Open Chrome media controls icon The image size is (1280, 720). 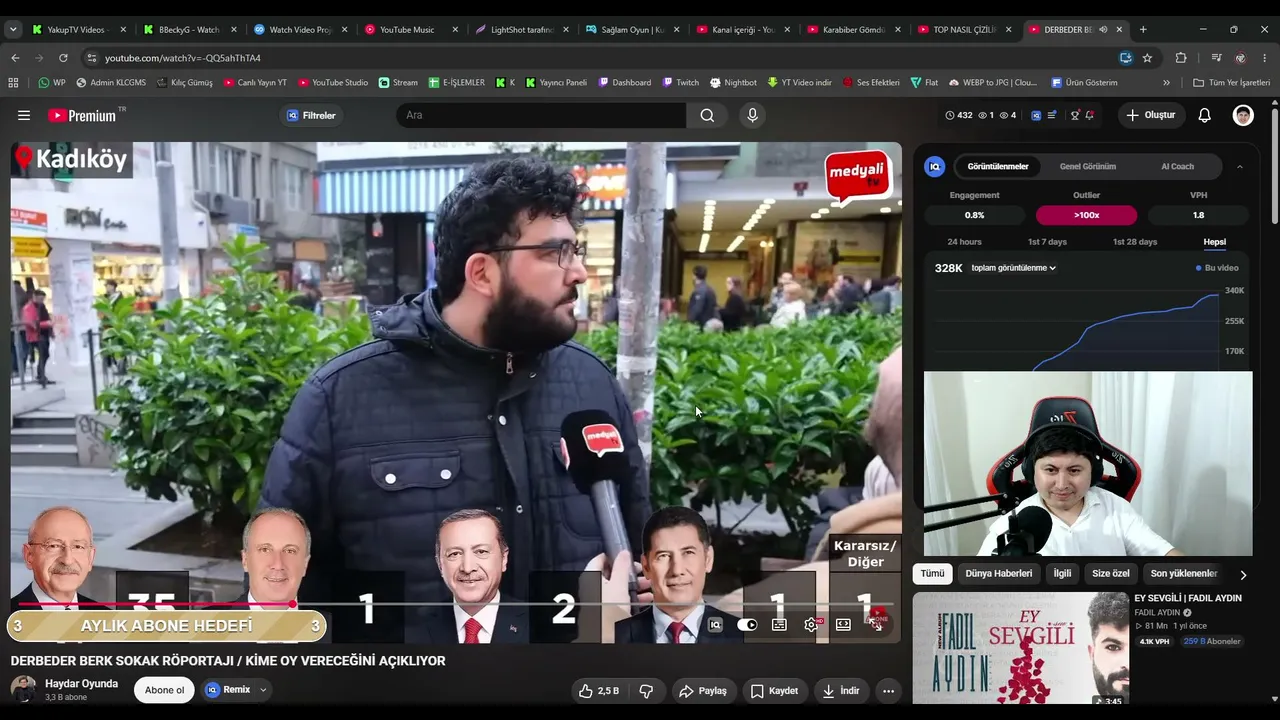pos(1216,58)
